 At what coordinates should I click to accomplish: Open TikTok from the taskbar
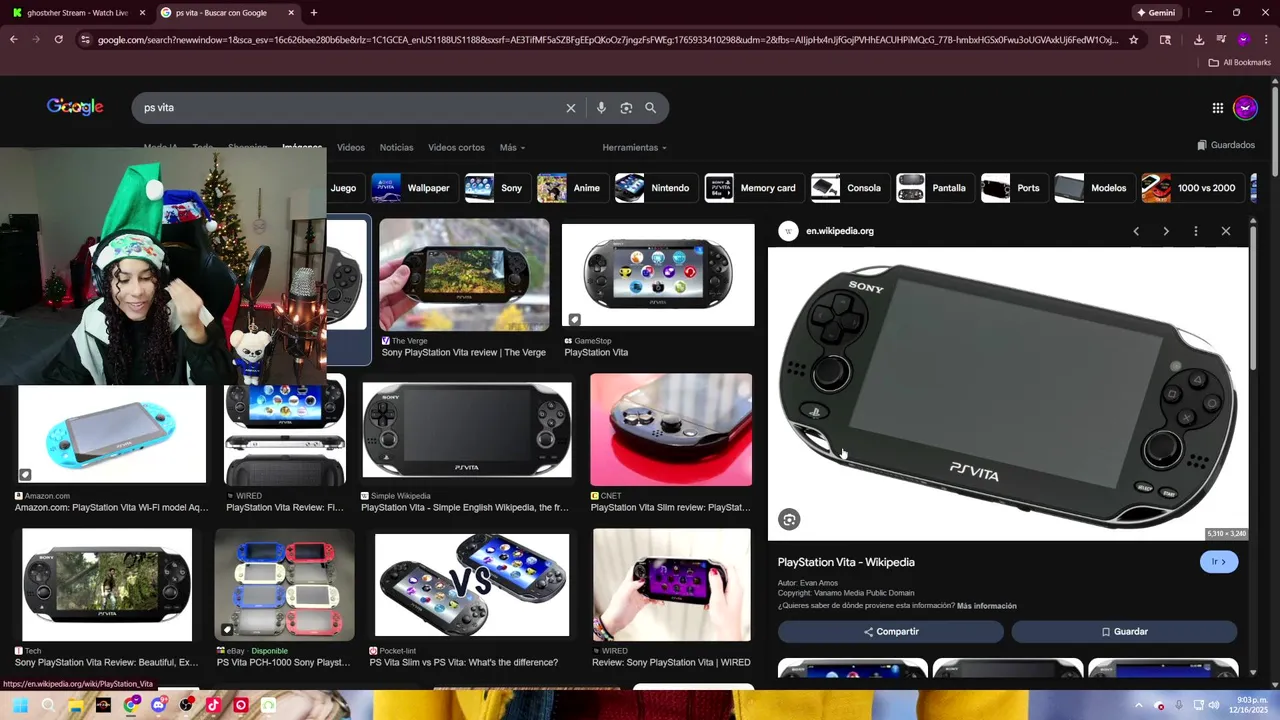(213, 705)
